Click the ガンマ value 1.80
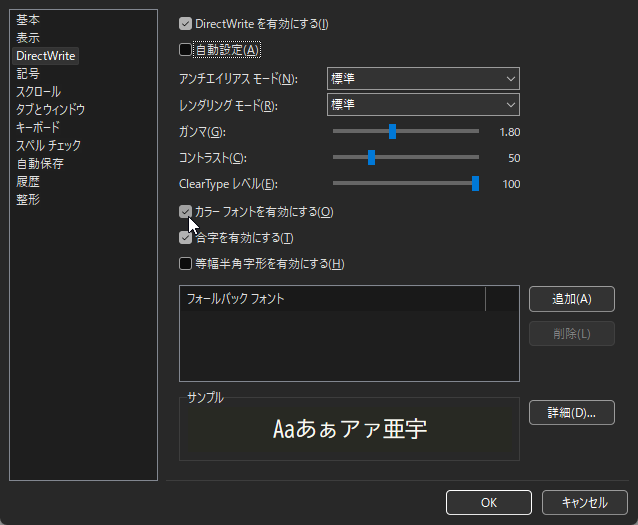The width and height of the screenshot is (638, 525). coord(509,132)
